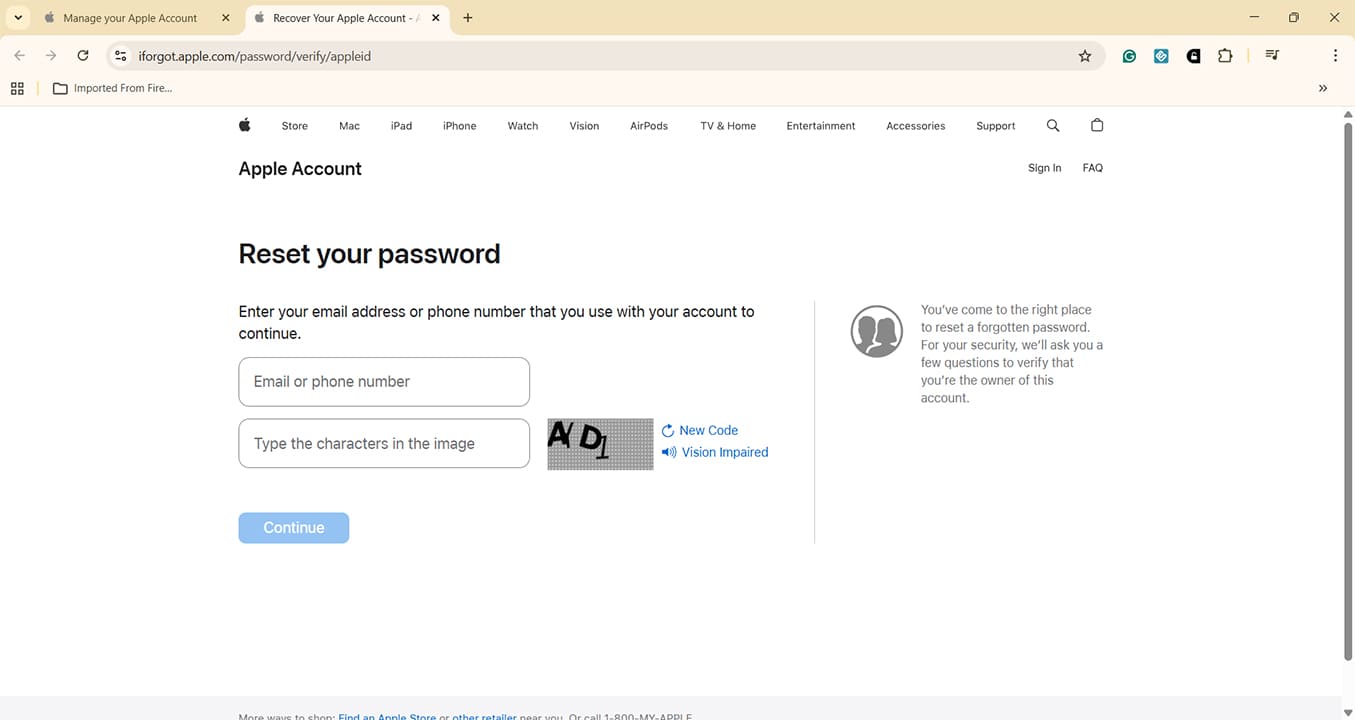Image resolution: width=1355 pixels, height=720 pixels.
Task: Click the address bar URL
Action: 255,56
